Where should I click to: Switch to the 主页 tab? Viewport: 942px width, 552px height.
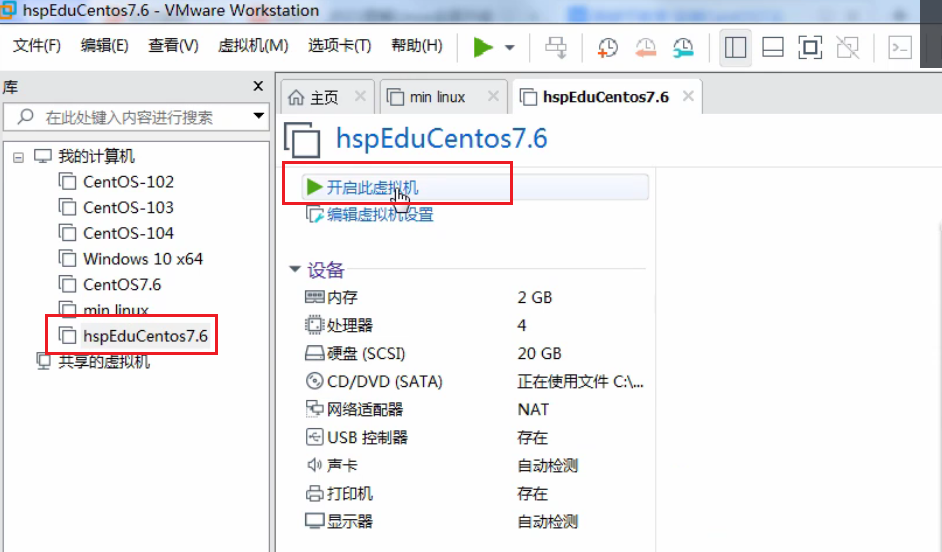(324, 97)
